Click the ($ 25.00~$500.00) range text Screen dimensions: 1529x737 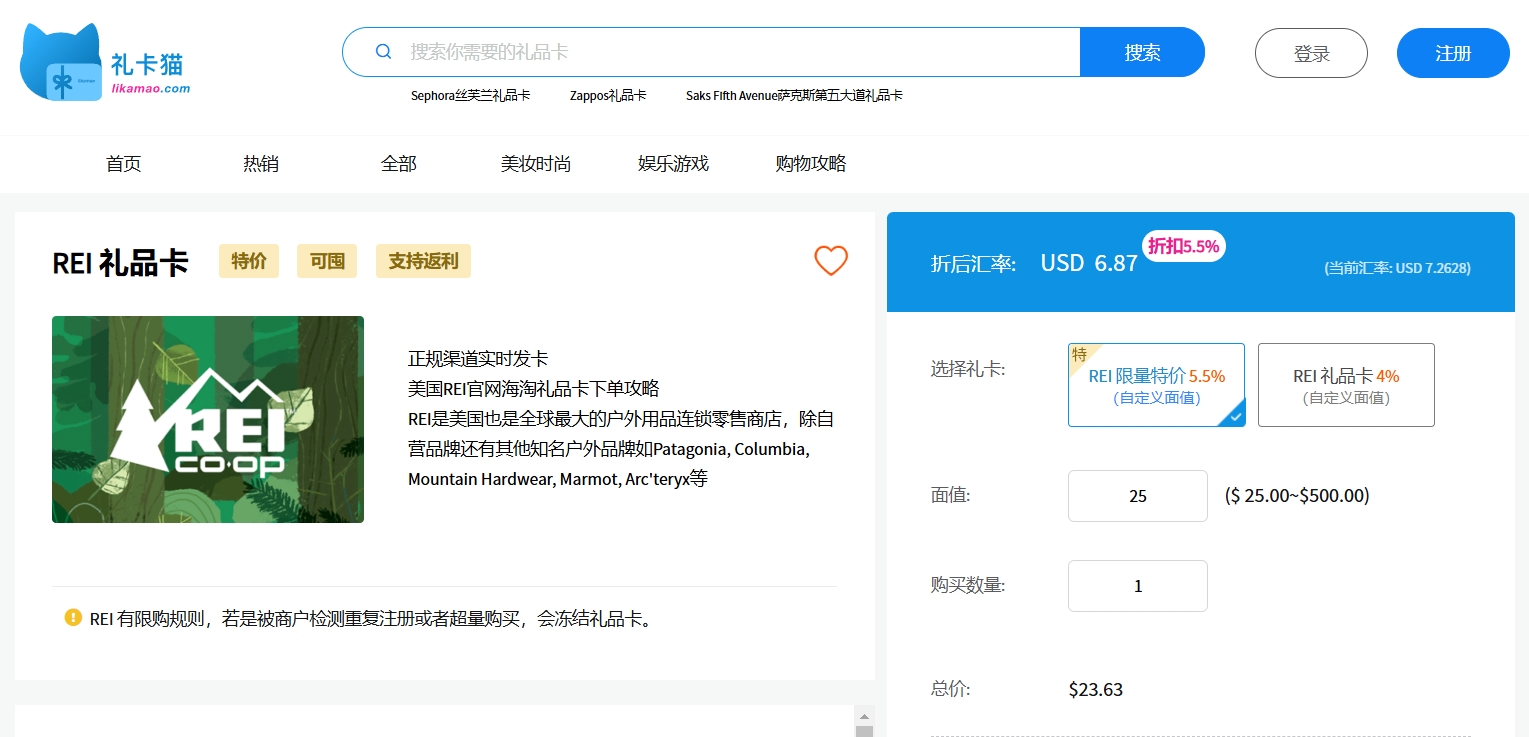[1297, 496]
